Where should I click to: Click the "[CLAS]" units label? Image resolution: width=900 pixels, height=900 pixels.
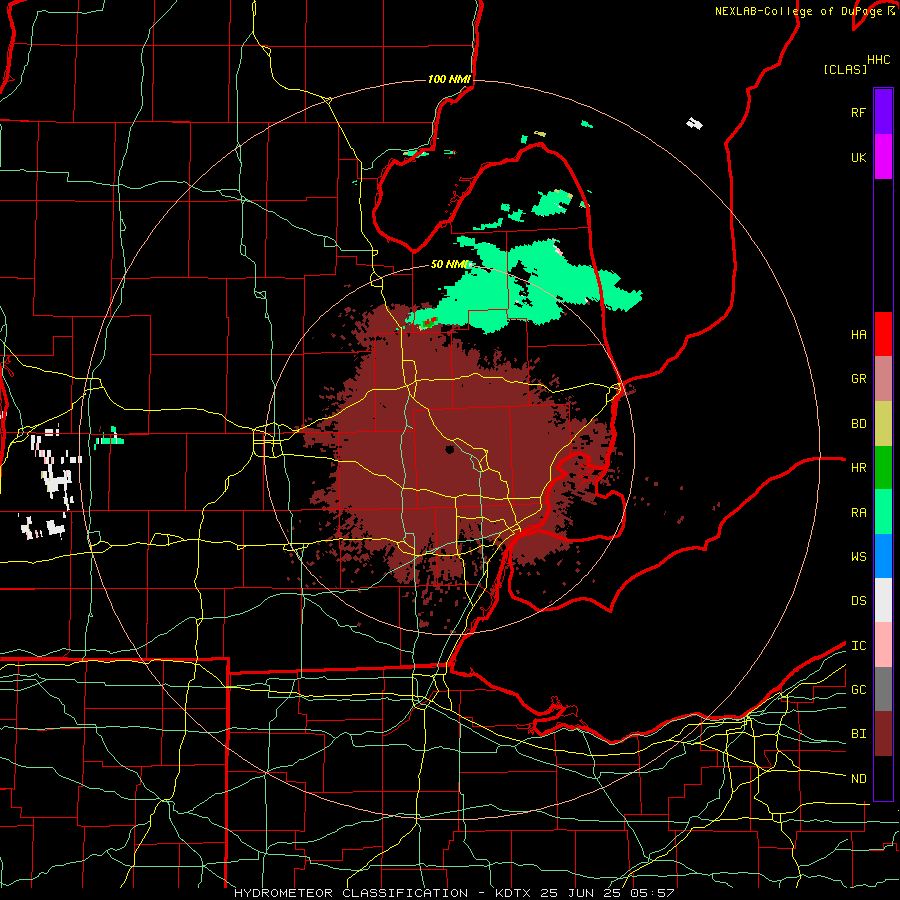point(845,70)
